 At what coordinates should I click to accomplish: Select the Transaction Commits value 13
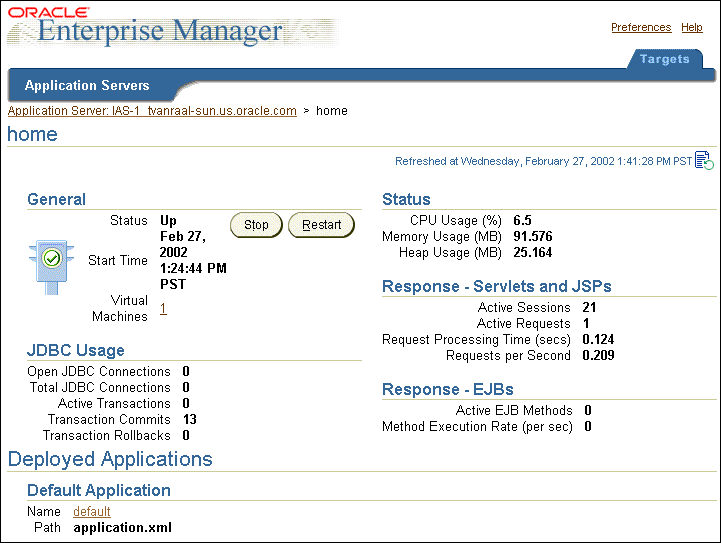[x=190, y=419]
